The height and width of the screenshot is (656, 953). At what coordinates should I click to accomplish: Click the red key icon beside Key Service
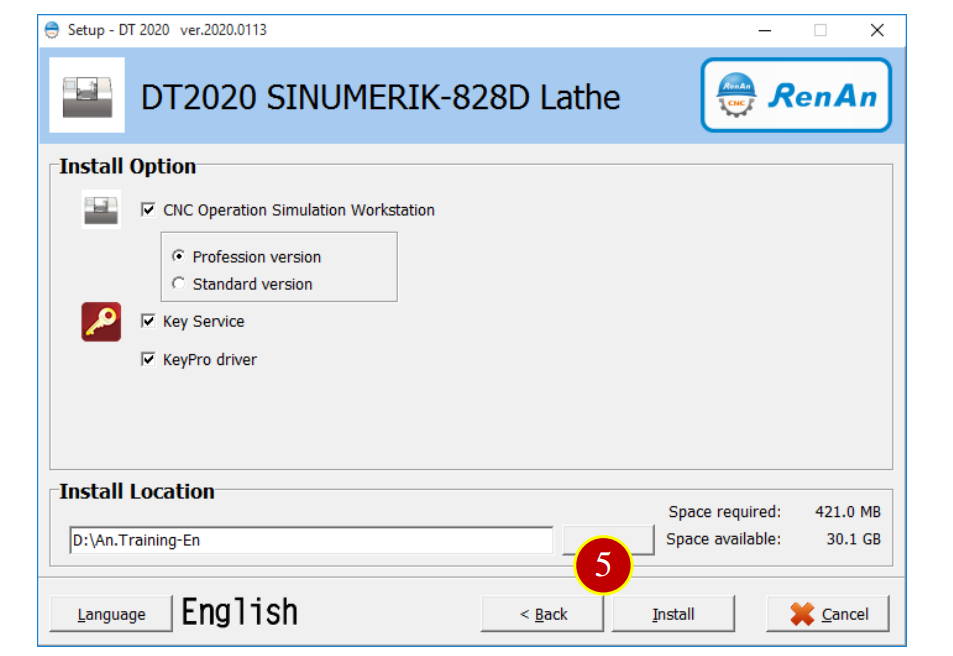click(x=101, y=322)
